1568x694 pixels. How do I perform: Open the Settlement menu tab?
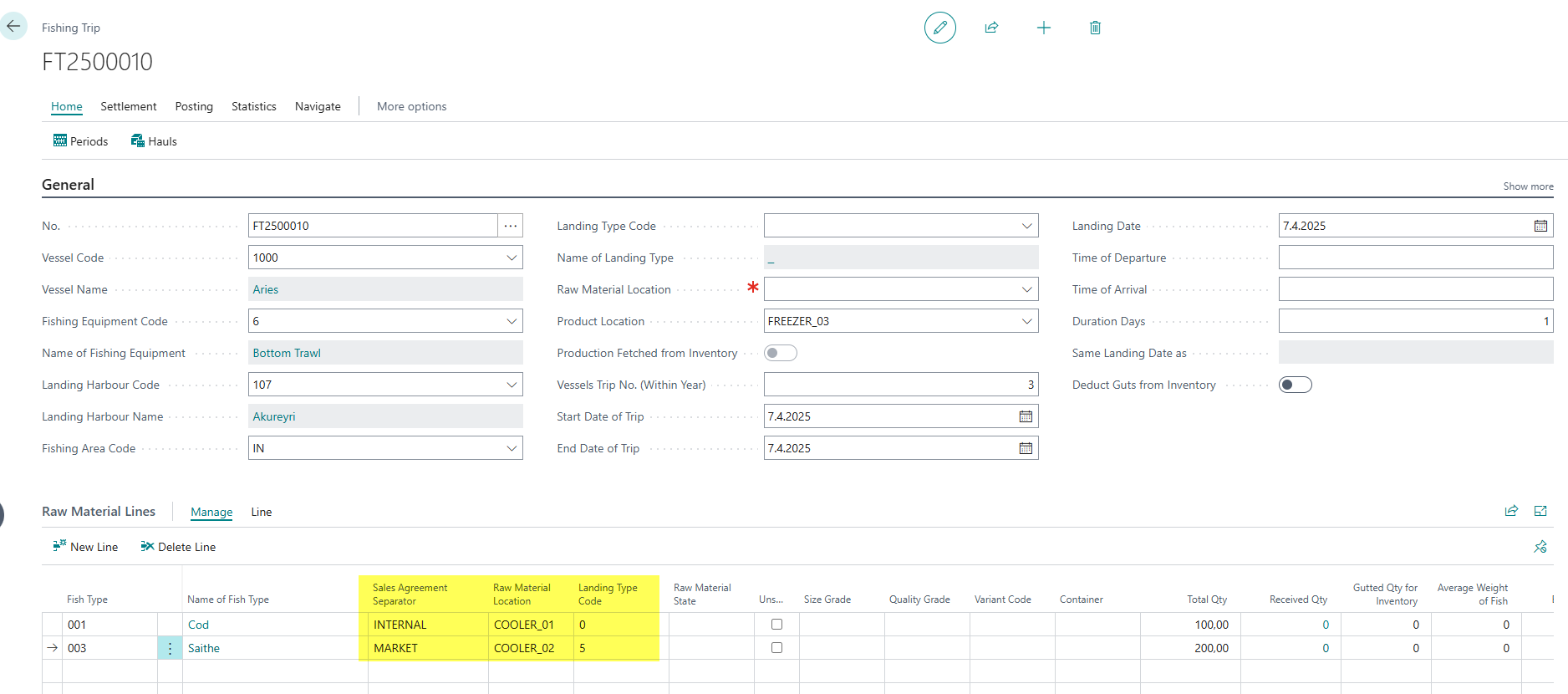[x=128, y=106]
